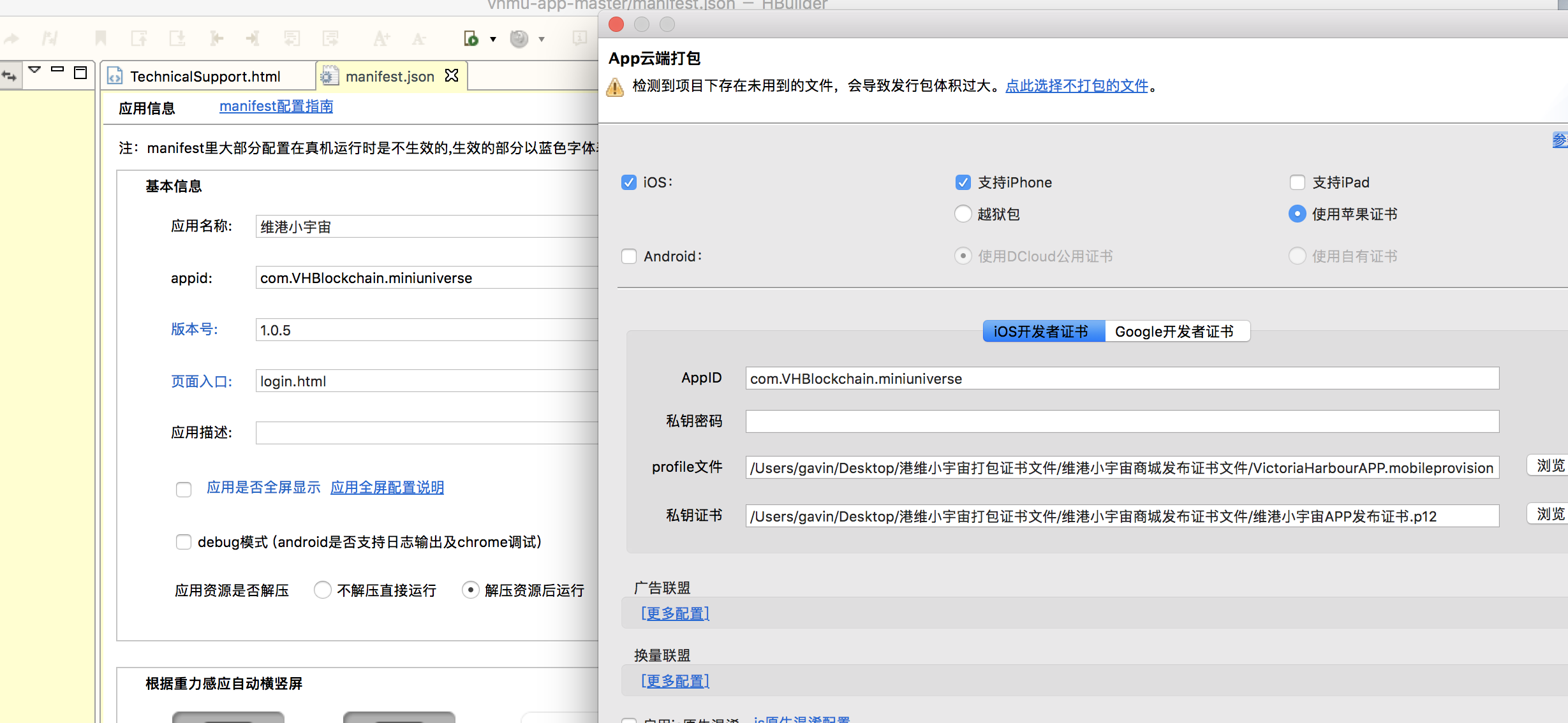Maximize the left side panel

80,73
